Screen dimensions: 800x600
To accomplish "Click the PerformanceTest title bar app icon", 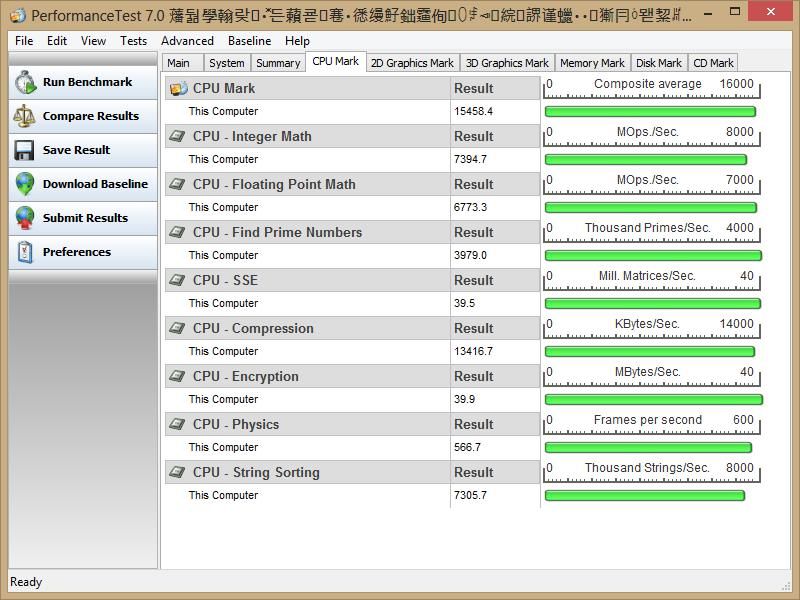I will click(18, 15).
